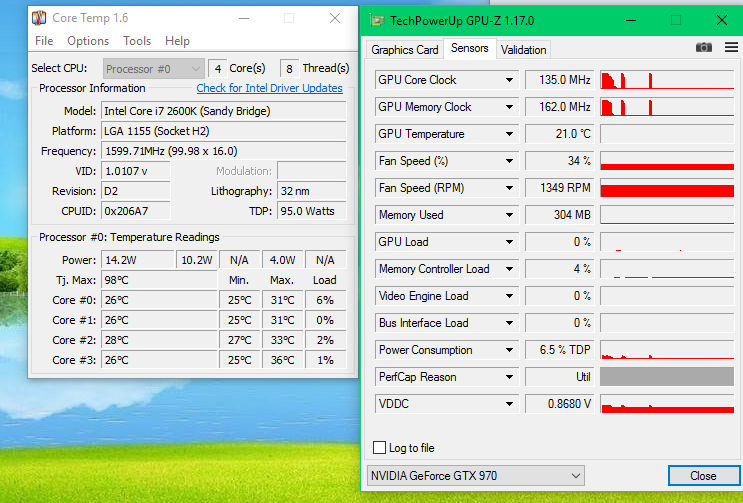743x503 pixels.
Task: Open the Tools menu in Core Temp
Action: point(137,41)
